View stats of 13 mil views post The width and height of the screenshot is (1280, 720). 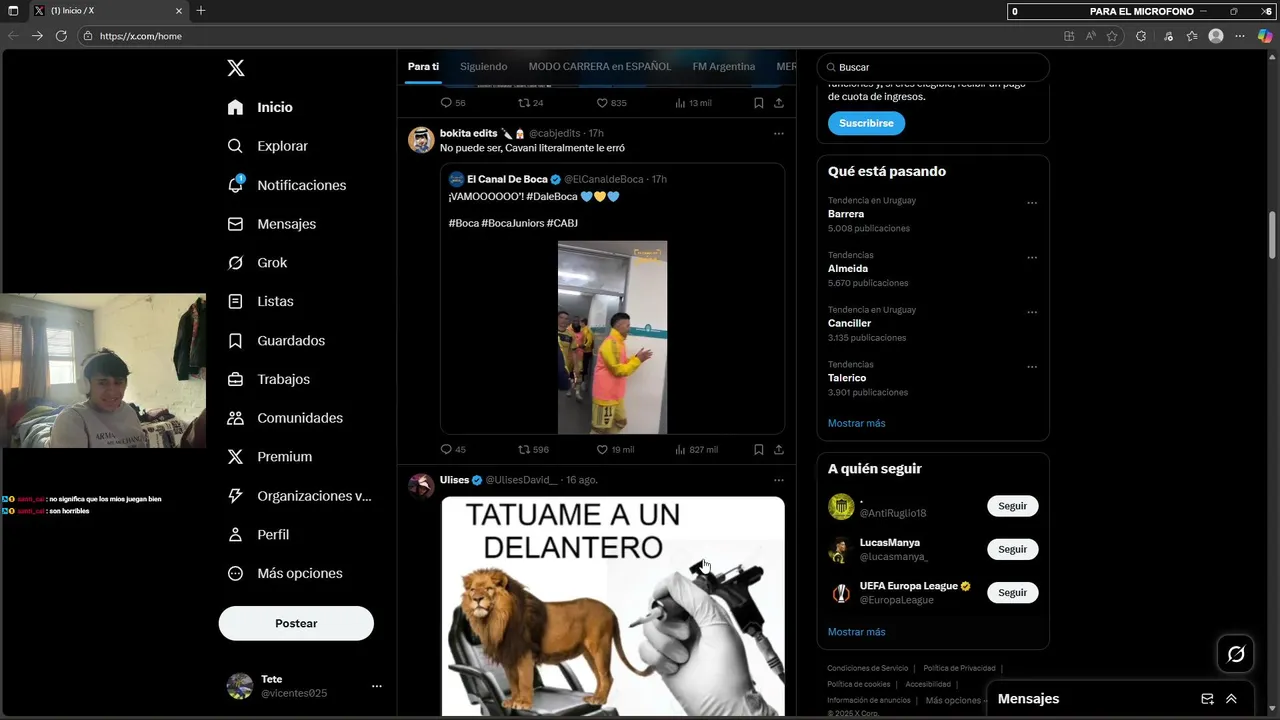pyautogui.click(x=693, y=103)
